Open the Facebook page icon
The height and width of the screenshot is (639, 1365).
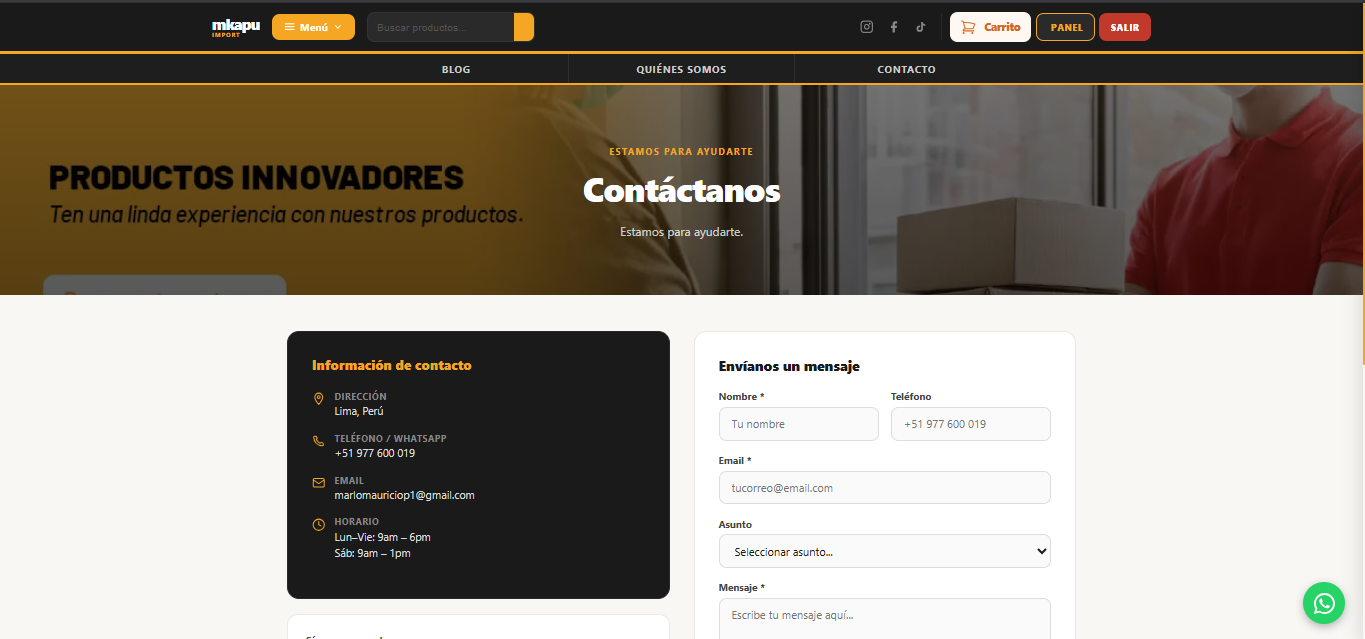point(894,27)
